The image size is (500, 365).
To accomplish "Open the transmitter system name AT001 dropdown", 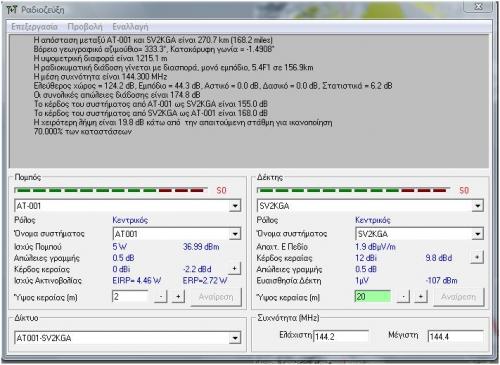I will click(235, 234).
